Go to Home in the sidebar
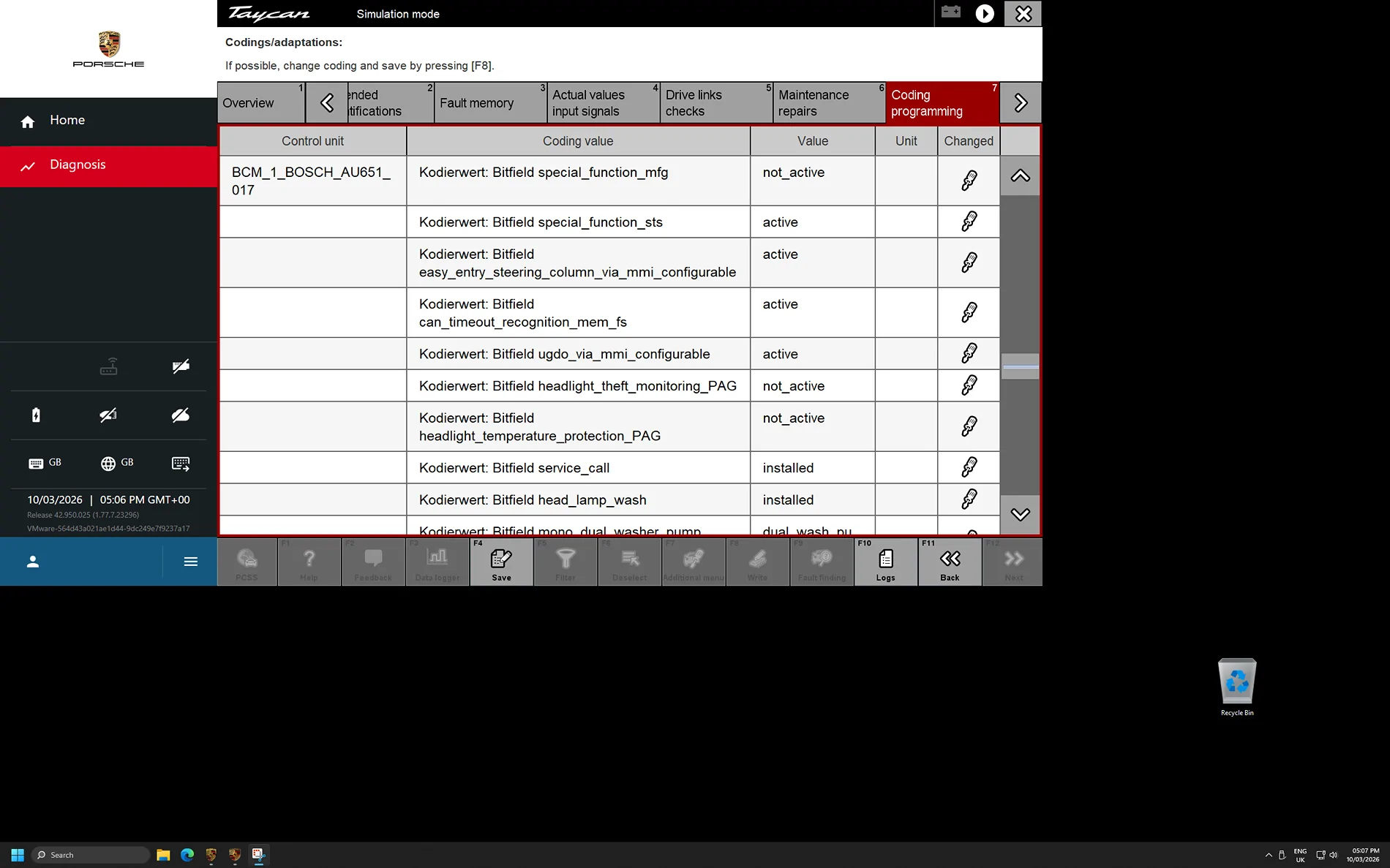Viewport: 1390px width, 868px height. click(x=108, y=121)
